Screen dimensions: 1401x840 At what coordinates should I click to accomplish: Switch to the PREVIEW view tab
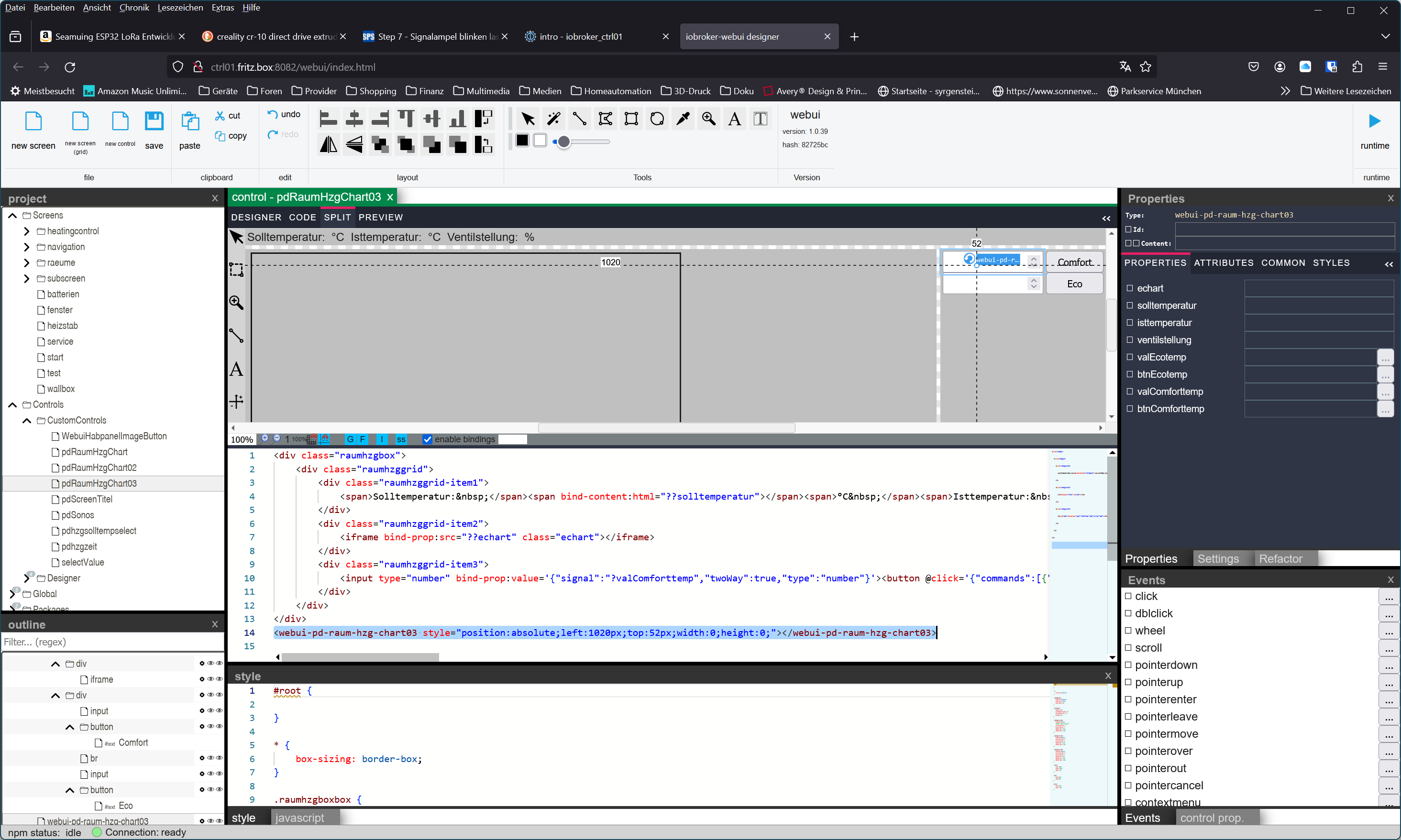point(381,218)
